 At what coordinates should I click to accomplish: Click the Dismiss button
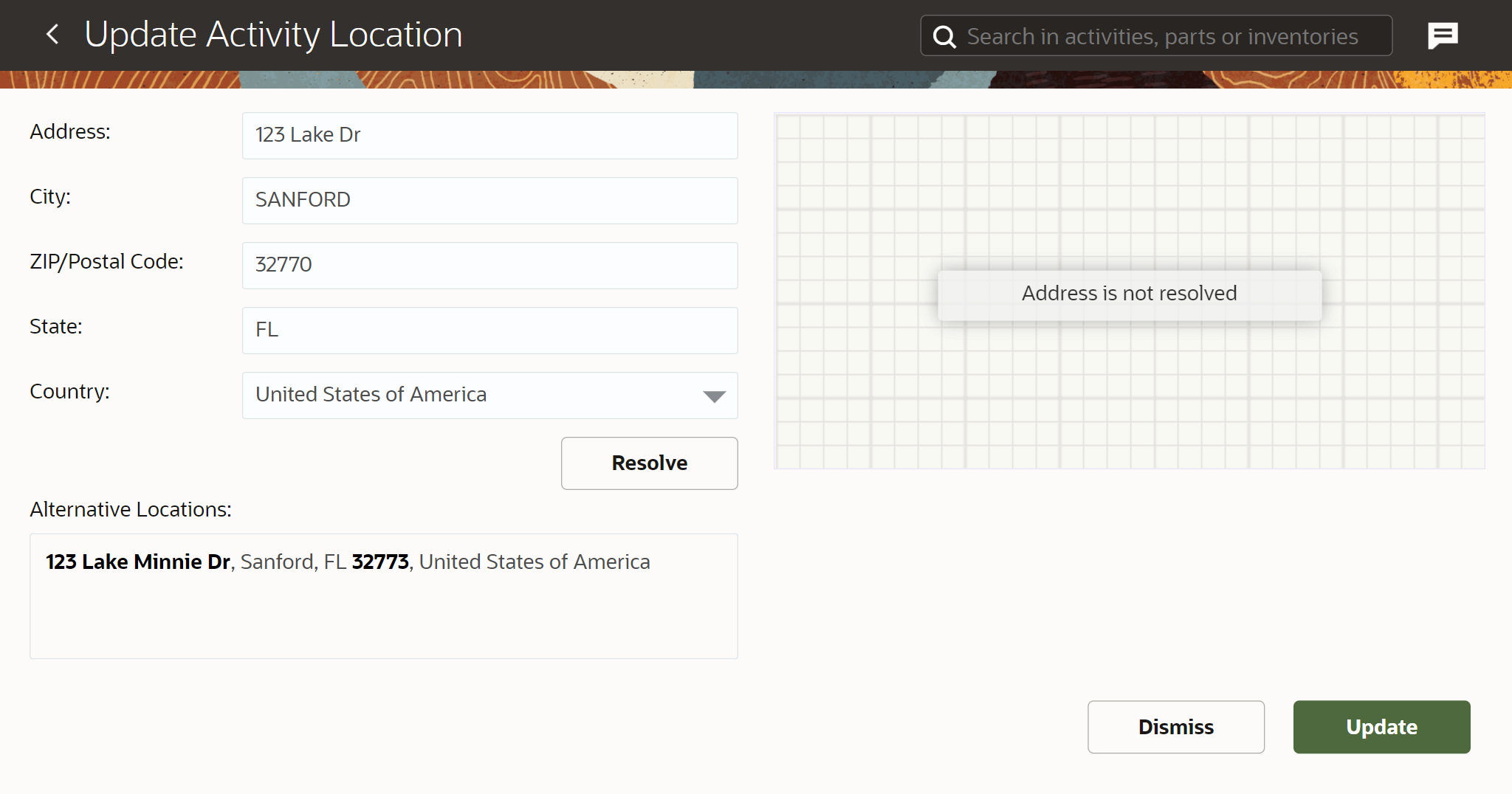pyautogui.click(x=1175, y=727)
